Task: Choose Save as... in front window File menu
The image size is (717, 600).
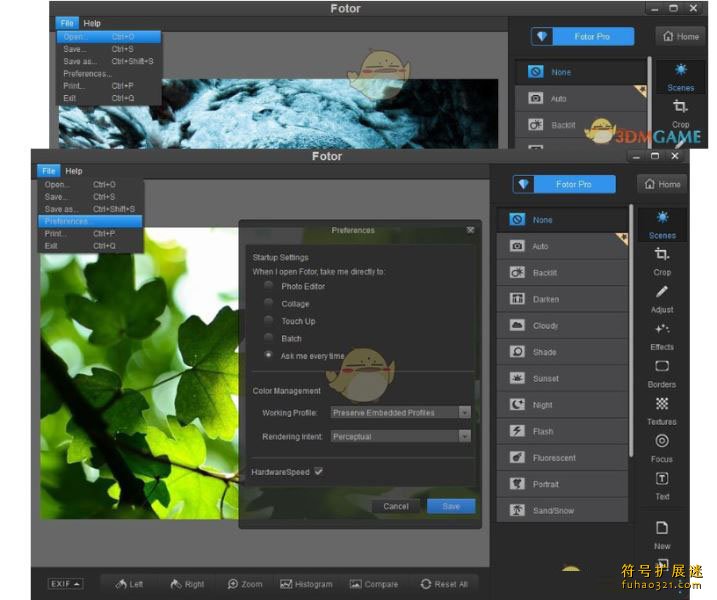Action: pyautogui.click(x=91, y=209)
